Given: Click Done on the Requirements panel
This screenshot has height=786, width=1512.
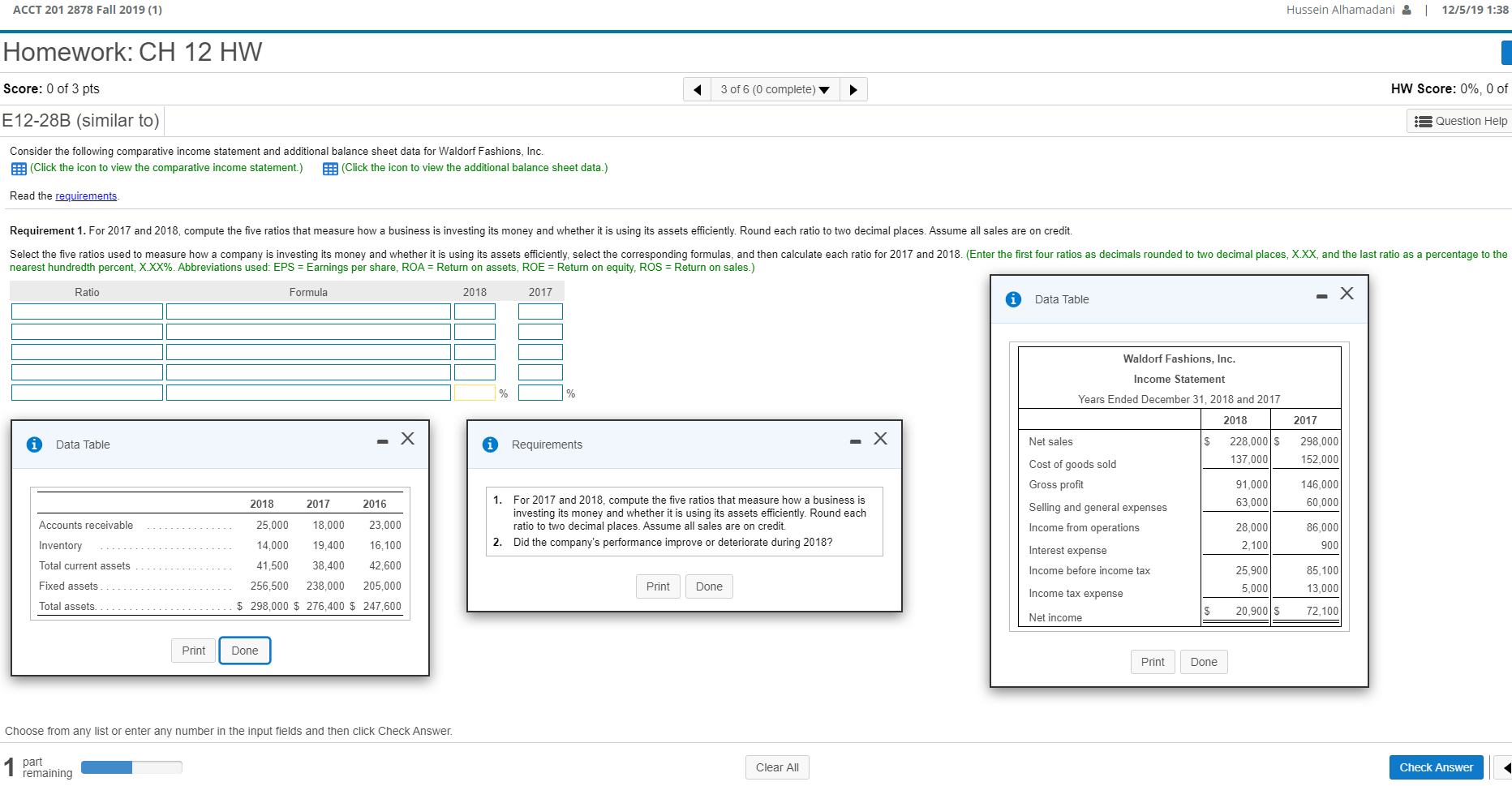Looking at the screenshot, I should point(709,586).
